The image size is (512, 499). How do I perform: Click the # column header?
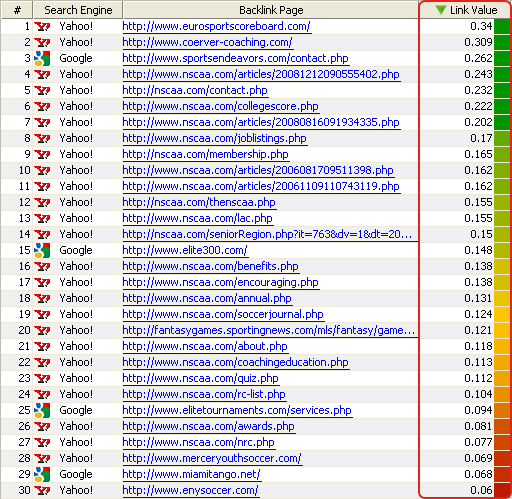coord(17,10)
